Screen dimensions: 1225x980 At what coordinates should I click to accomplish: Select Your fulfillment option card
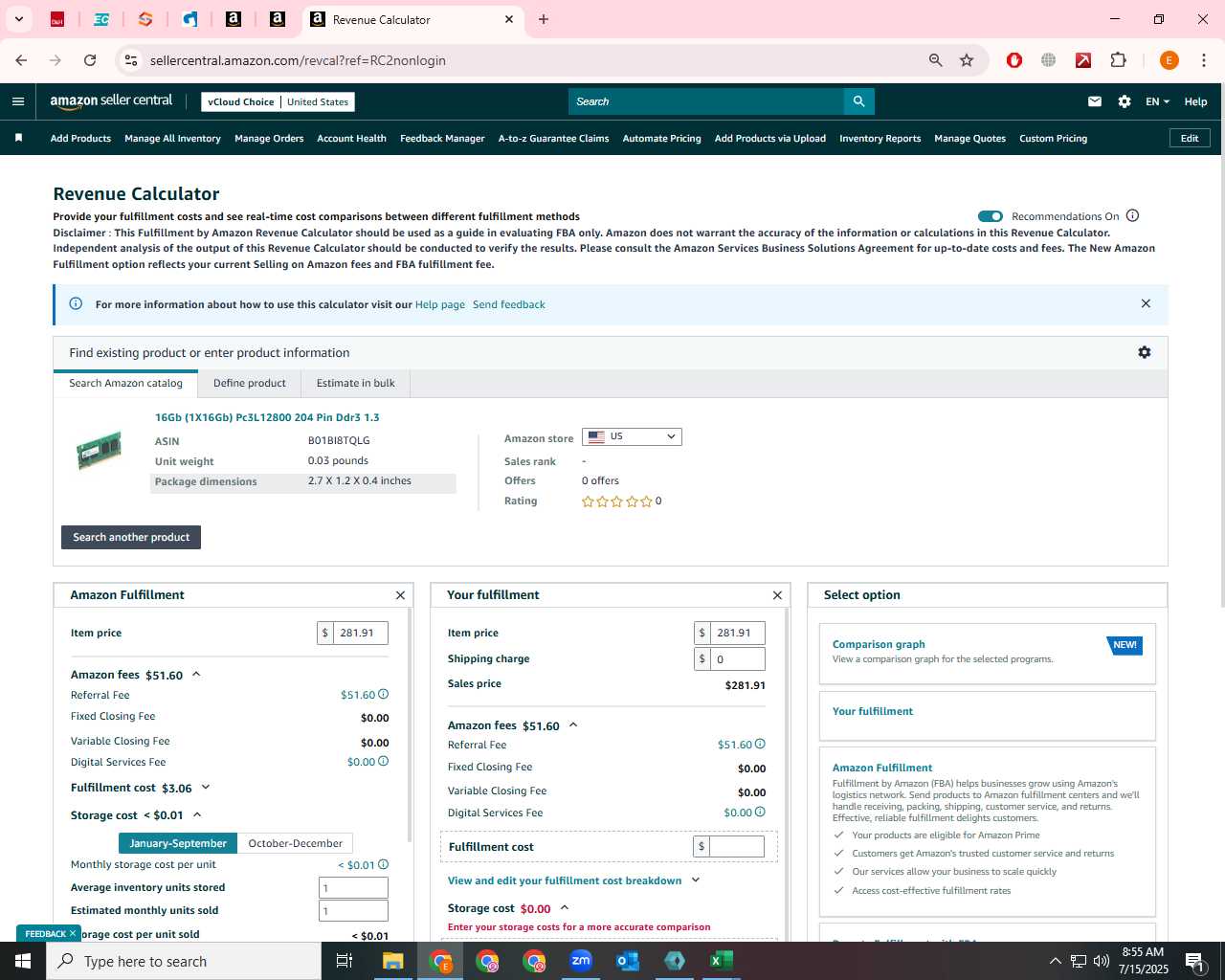tap(987, 716)
